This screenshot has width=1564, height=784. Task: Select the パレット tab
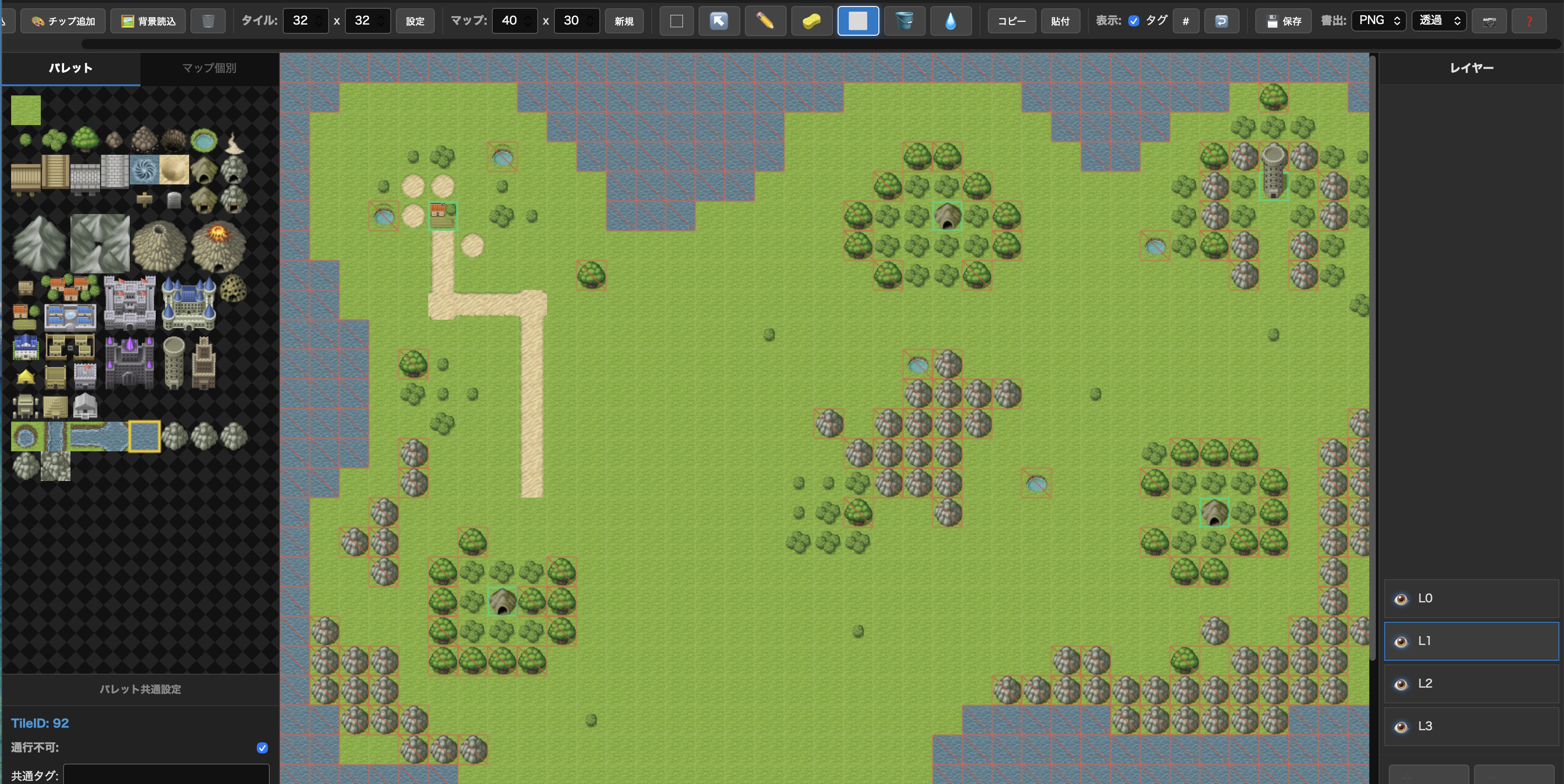[70, 68]
